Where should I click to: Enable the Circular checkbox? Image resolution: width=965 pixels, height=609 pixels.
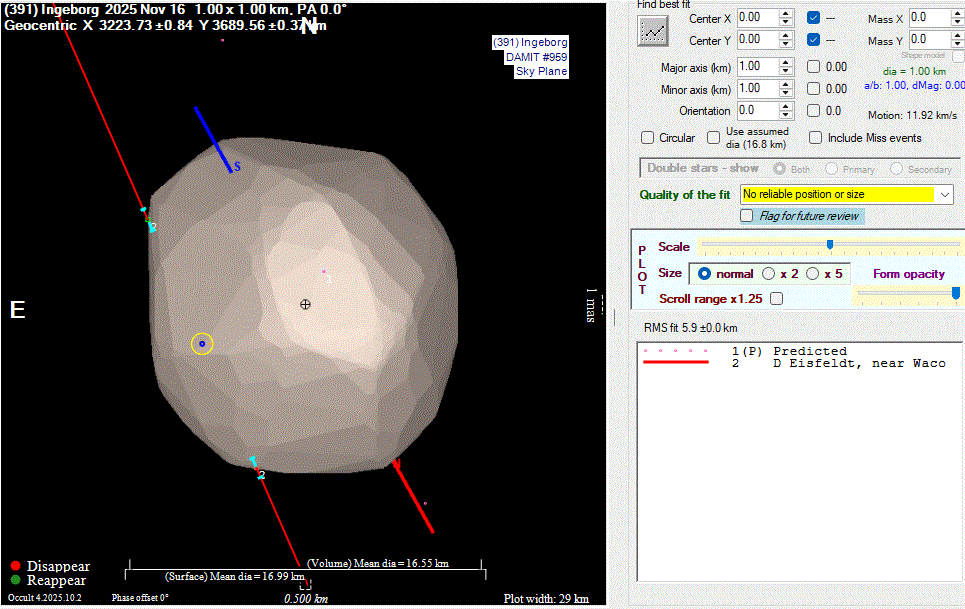(647, 138)
